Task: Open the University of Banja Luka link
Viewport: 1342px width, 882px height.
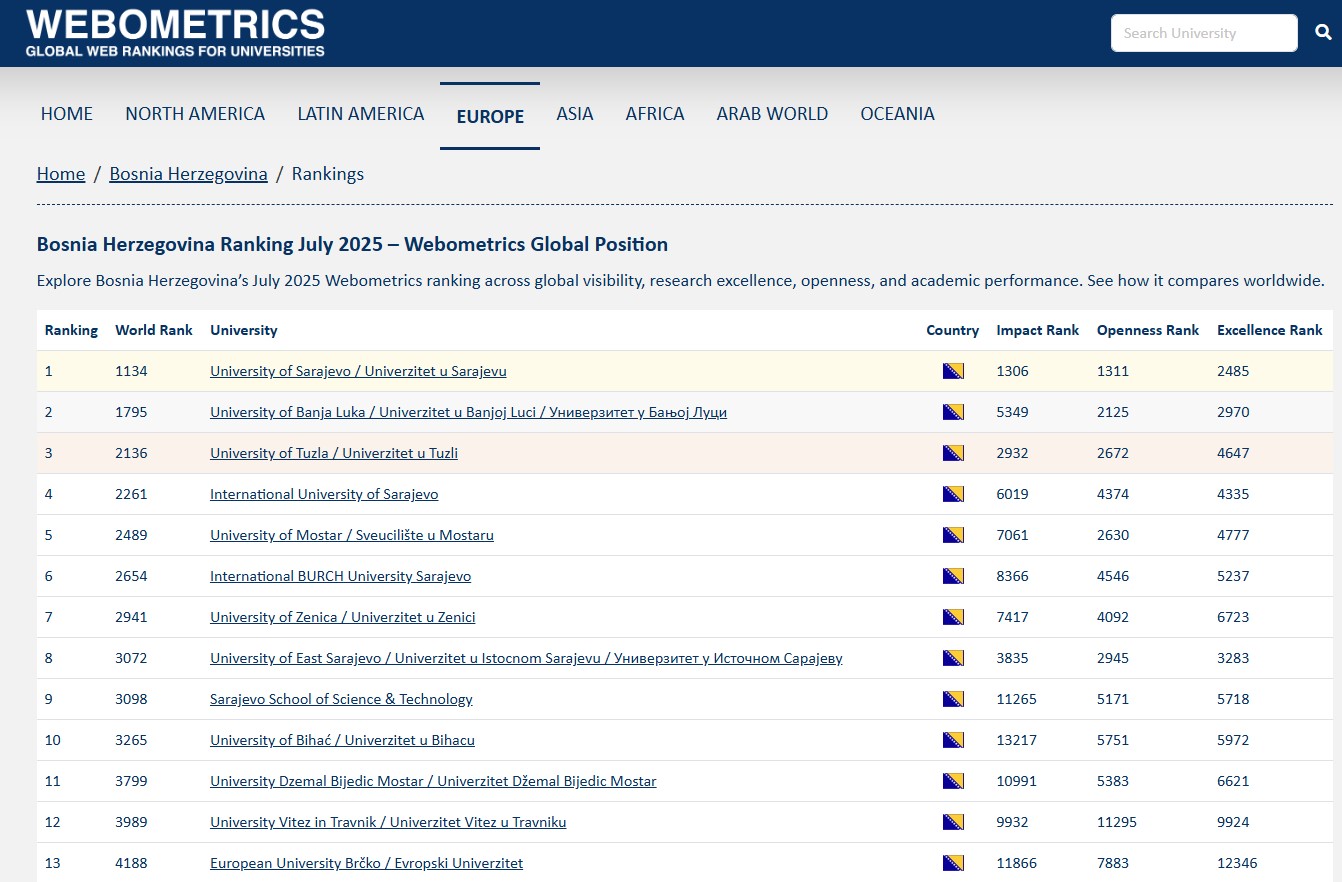Action: tap(467, 411)
